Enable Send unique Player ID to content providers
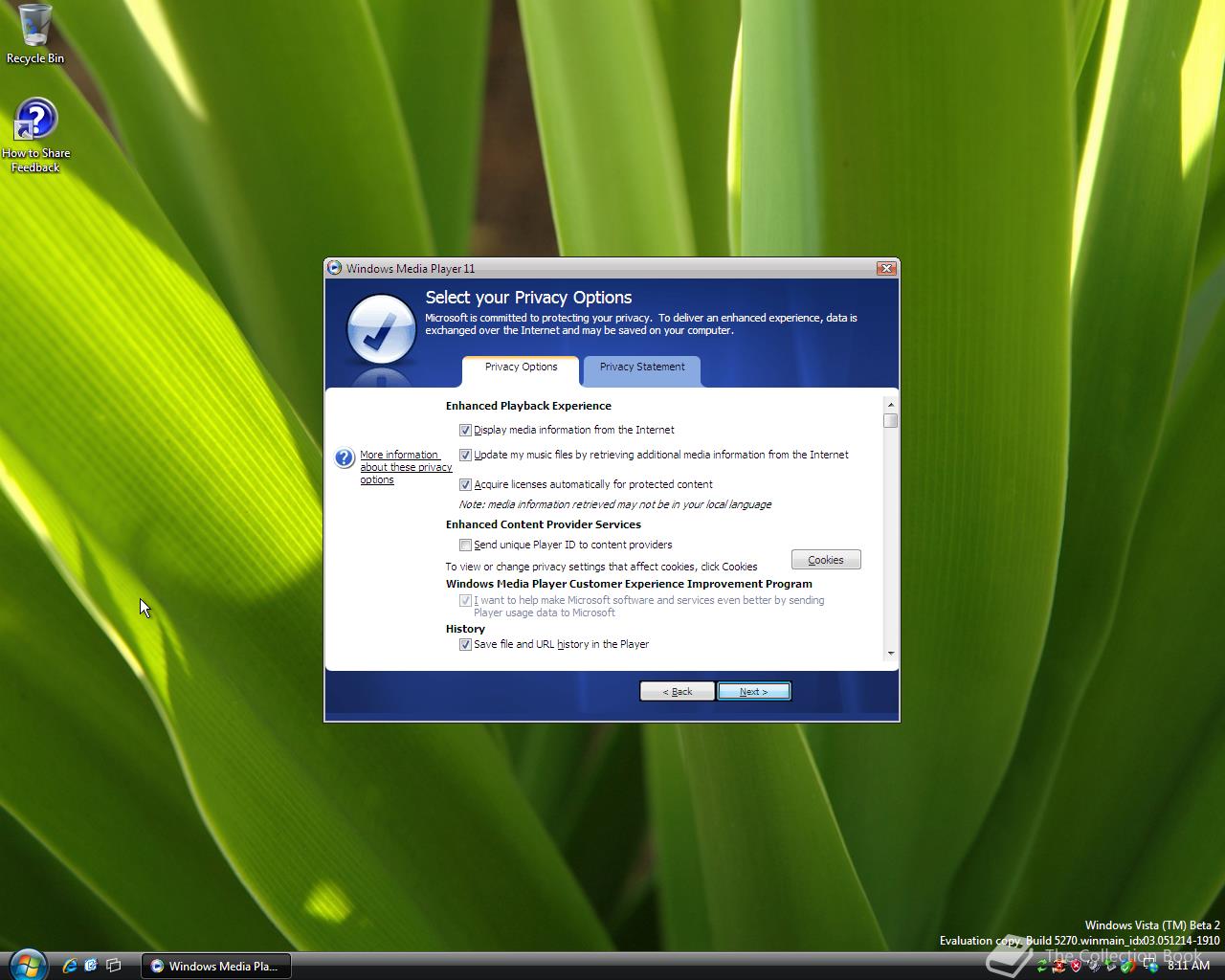This screenshot has width=1225, height=980. 465,546
